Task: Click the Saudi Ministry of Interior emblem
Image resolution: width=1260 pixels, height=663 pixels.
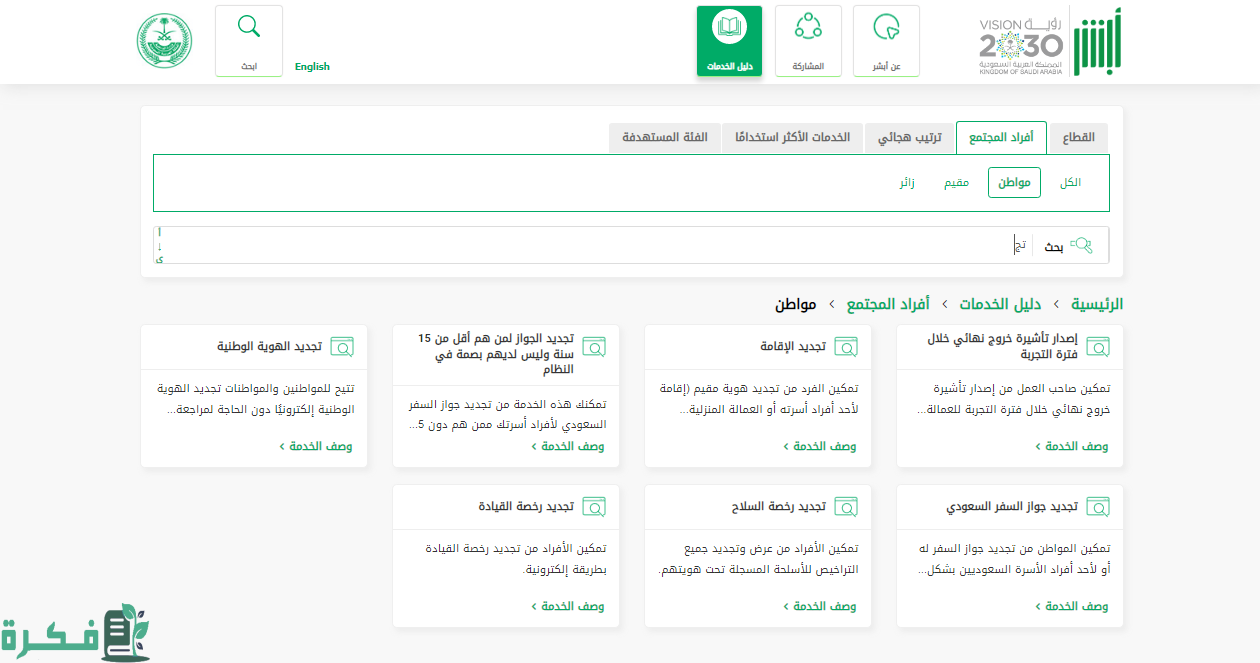Action: coord(165,41)
